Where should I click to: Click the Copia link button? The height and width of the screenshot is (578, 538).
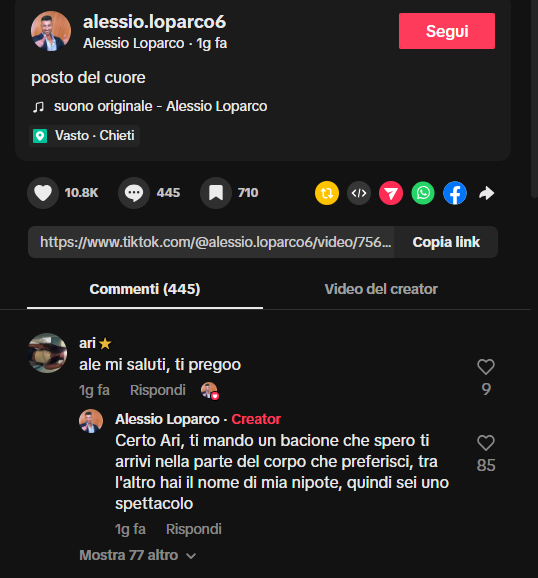click(x=446, y=242)
